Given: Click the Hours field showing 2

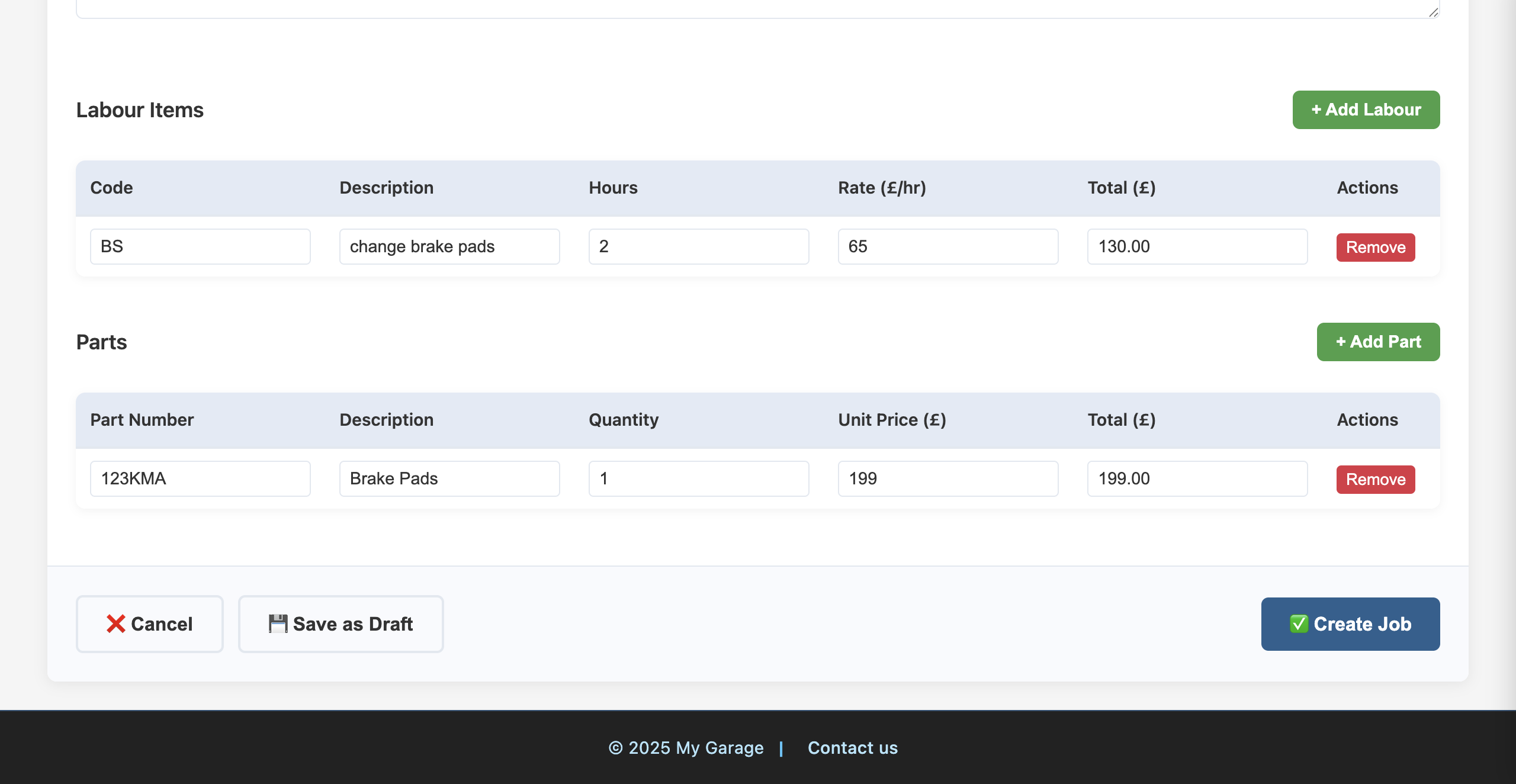Looking at the screenshot, I should coord(698,246).
